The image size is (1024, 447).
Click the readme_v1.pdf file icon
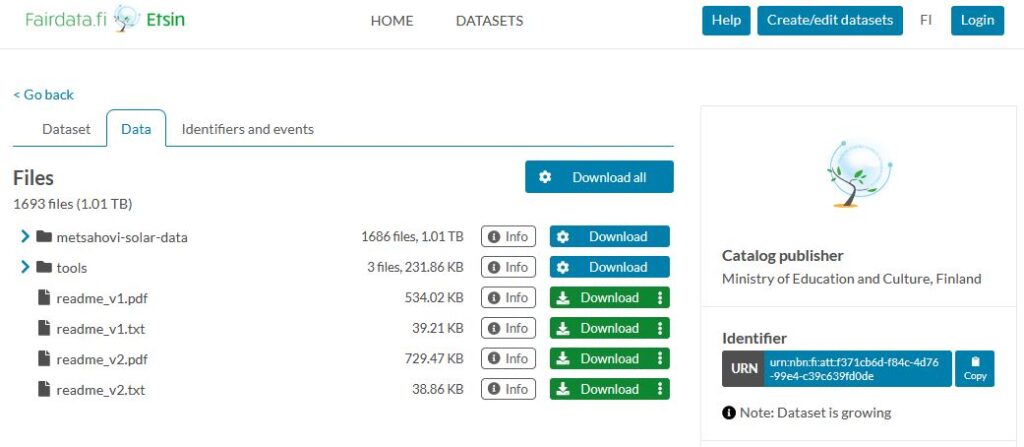(44, 298)
